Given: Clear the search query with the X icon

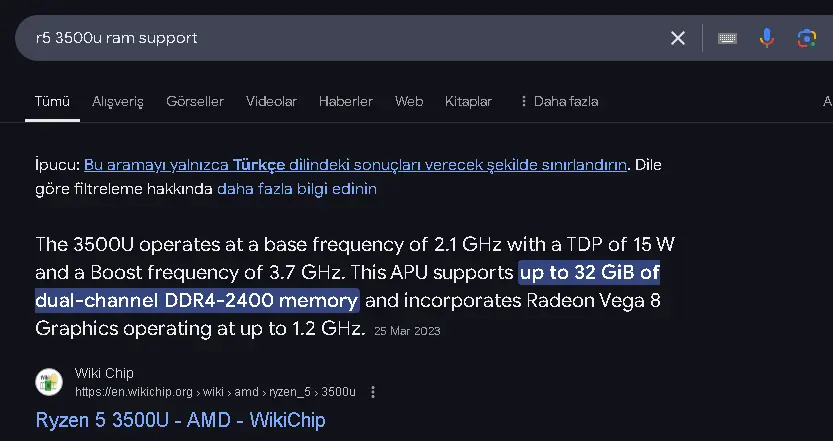Looking at the screenshot, I should [677, 38].
